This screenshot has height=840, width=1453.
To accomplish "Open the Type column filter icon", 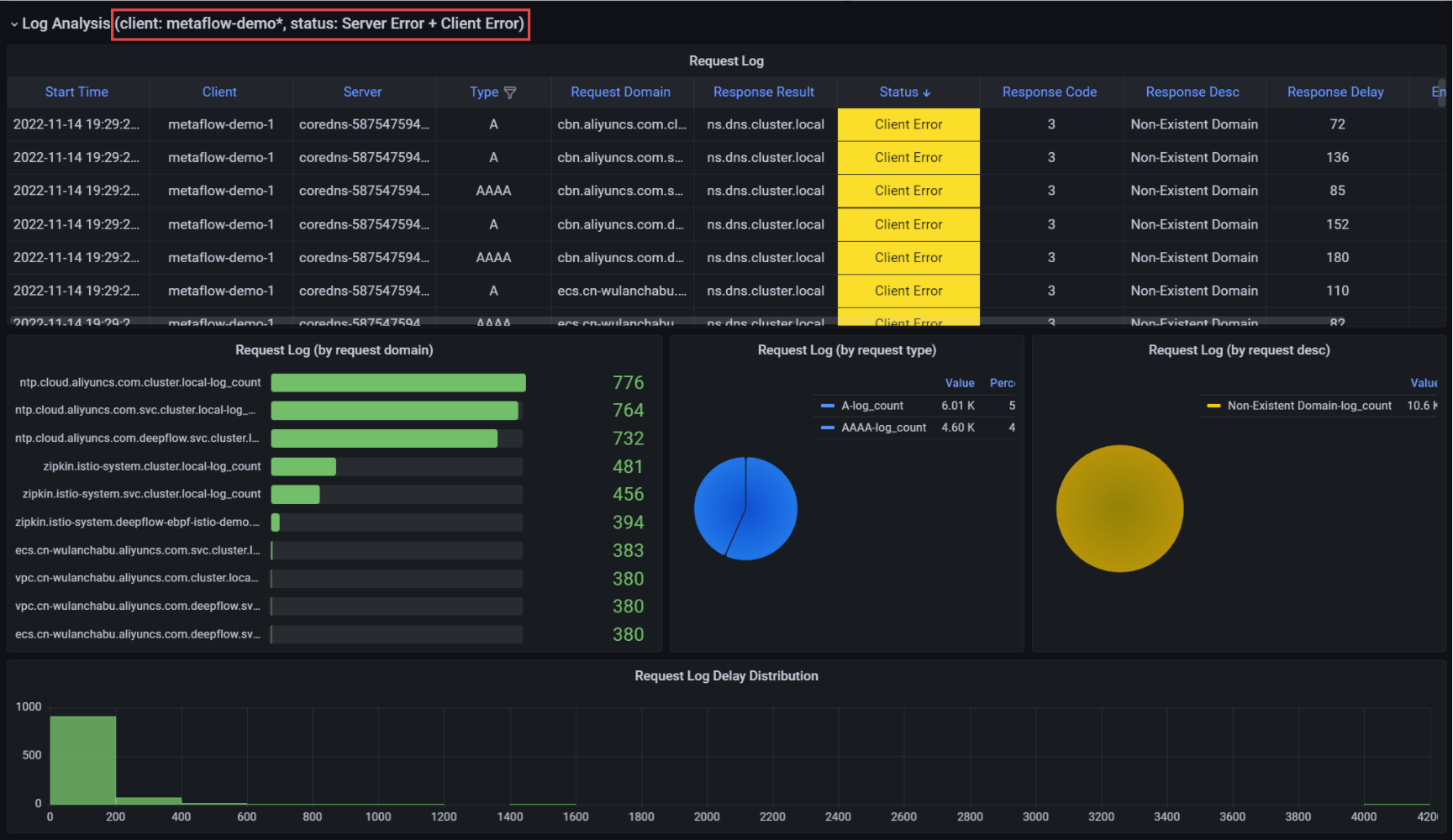I will [510, 92].
